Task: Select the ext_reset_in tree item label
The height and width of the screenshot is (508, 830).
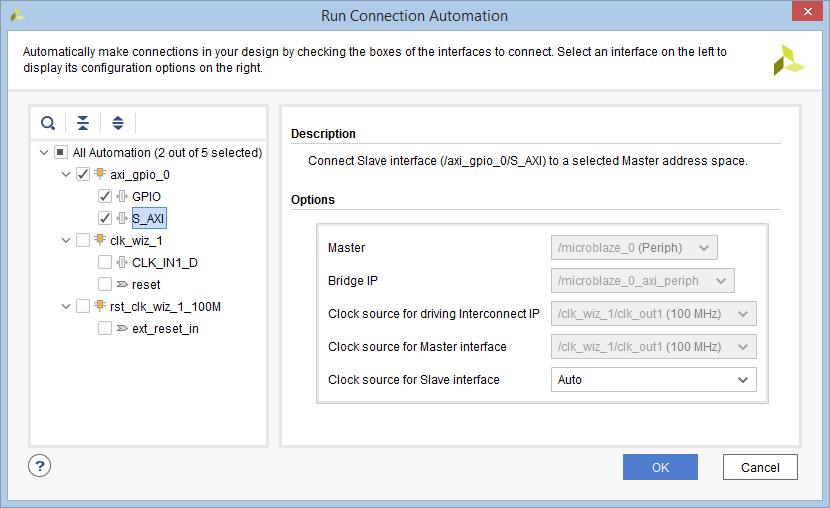Action: click(x=165, y=329)
